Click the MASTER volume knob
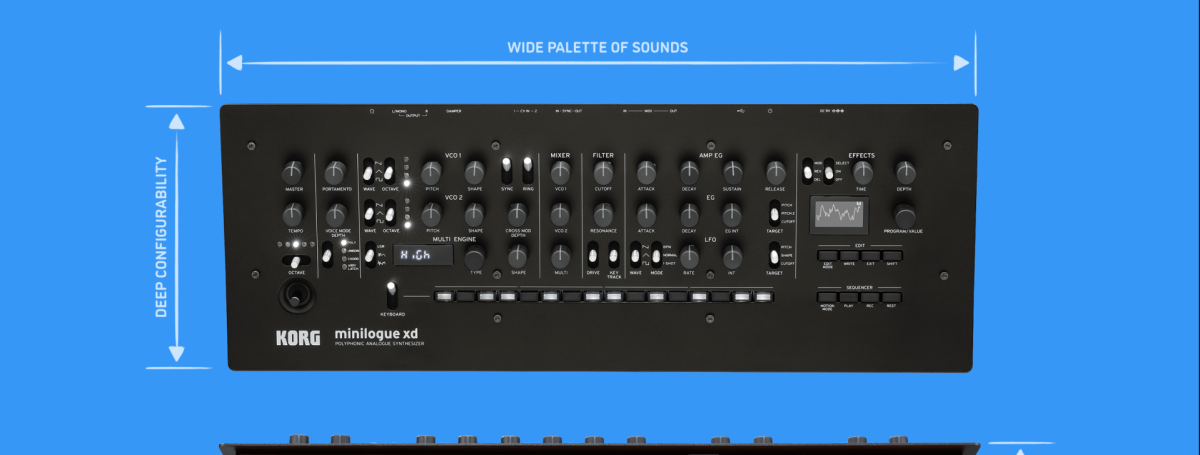This screenshot has width=1200, height=455. tap(293, 171)
